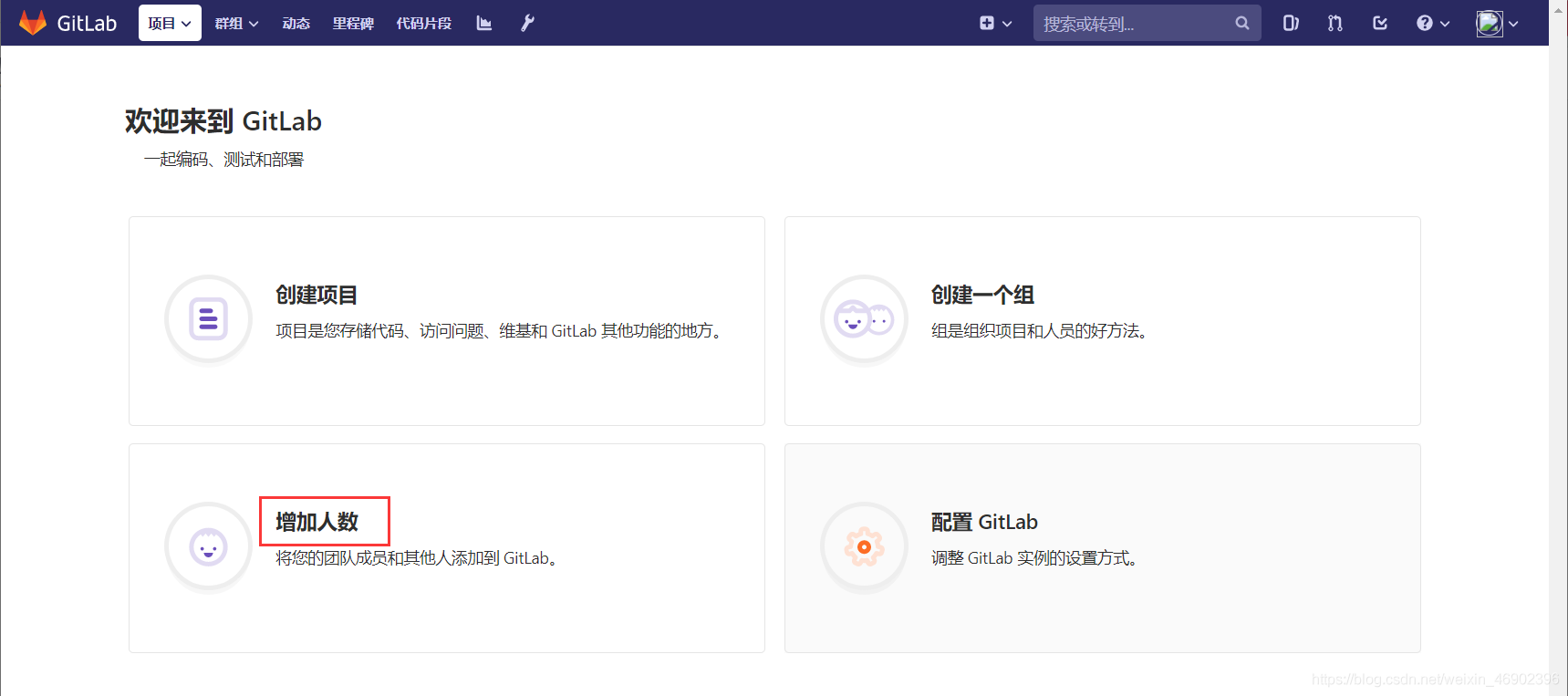Click the text 调整 GitLab 实例的设置方式
Image resolution: width=1568 pixels, height=696 pixels.
(x=1035, y=558)
